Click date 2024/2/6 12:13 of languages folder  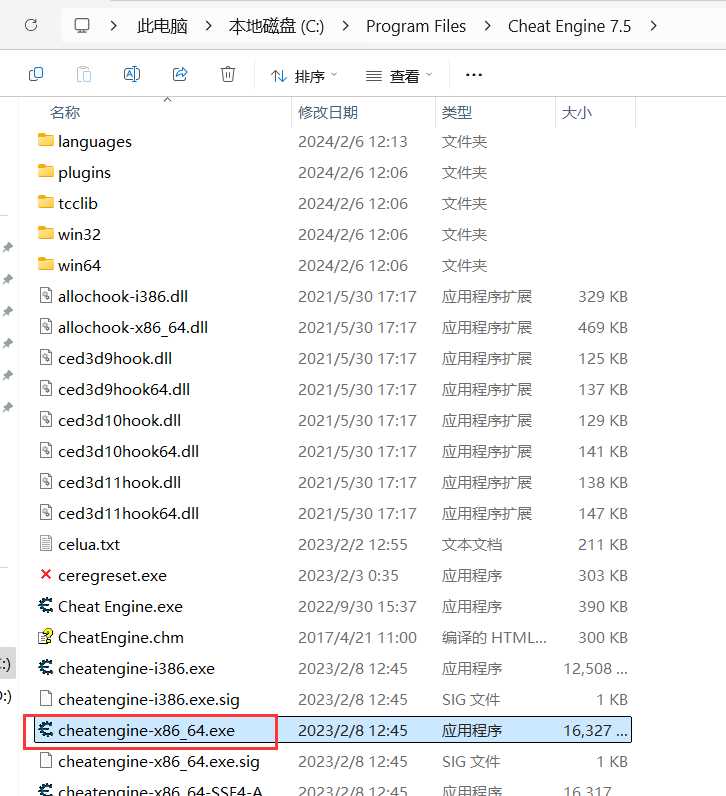pyautogui.click(x=353, y=142)
